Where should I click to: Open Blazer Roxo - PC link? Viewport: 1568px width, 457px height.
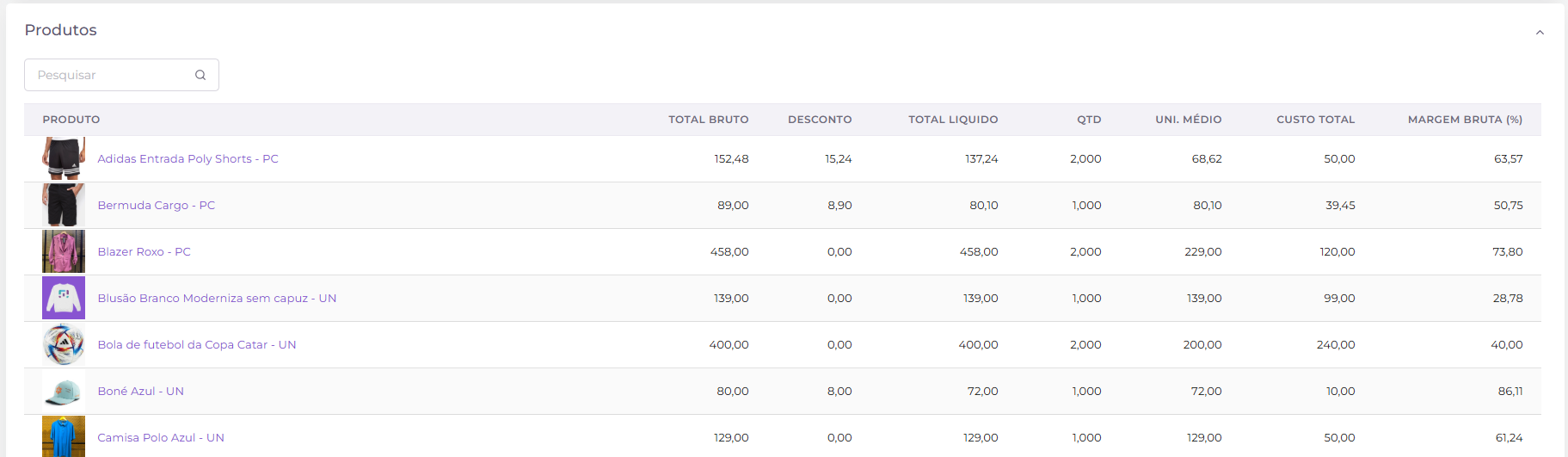[144, 252]
